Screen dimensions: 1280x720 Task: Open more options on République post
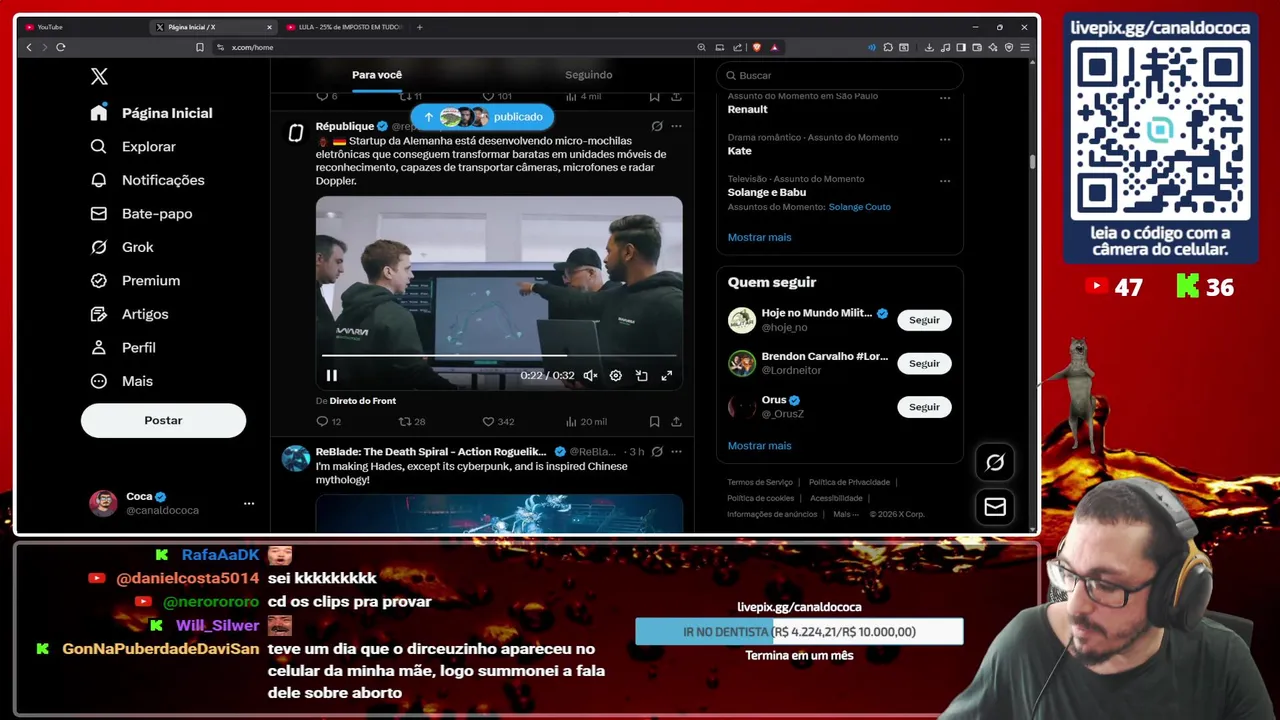pyautogui.click(x=676, y=127)
